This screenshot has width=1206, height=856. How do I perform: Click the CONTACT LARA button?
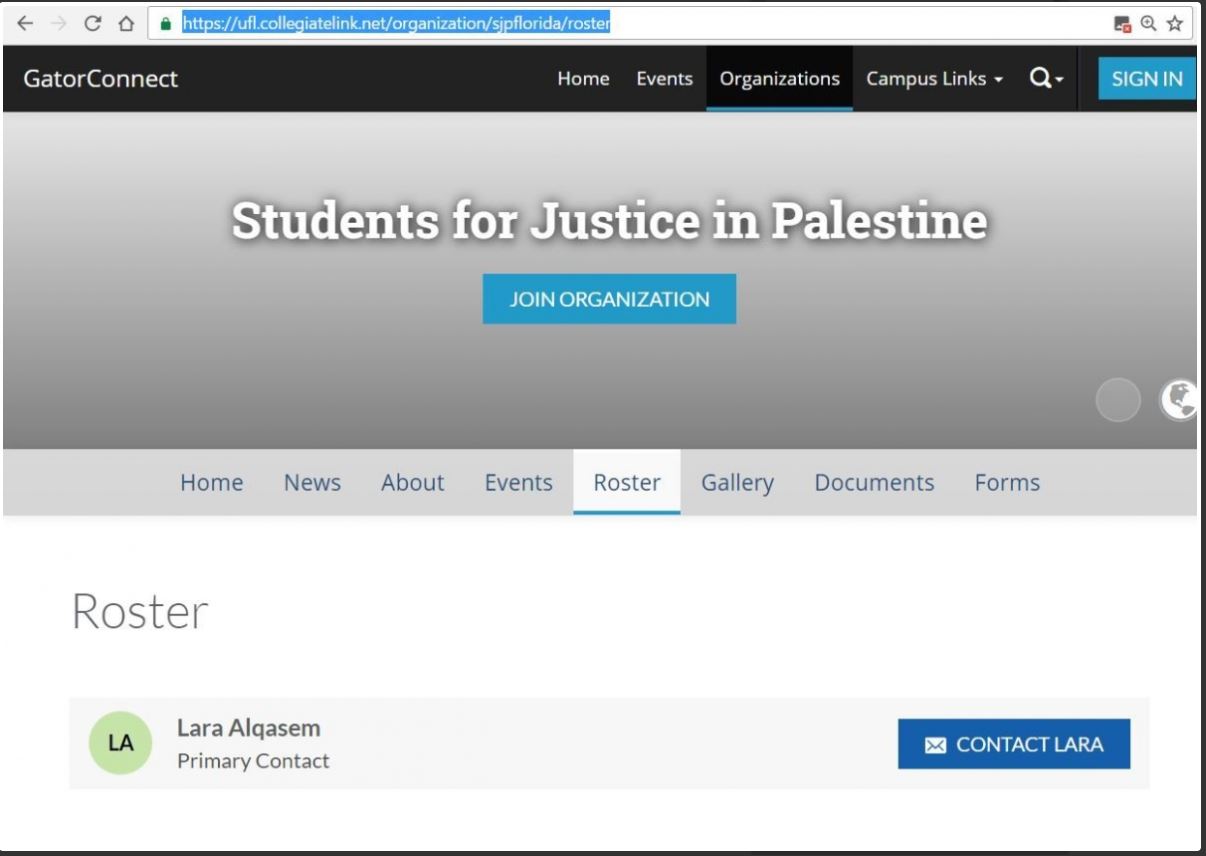(x=1014, y=744)
